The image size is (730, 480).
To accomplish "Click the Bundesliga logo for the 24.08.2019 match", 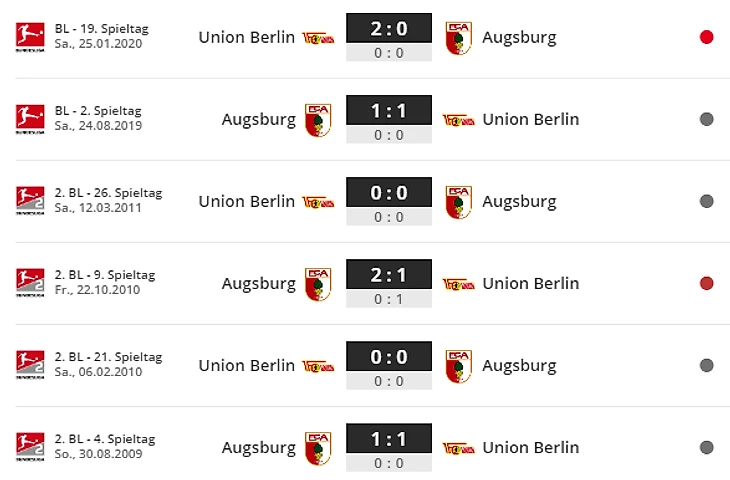I will tap(30, 119).
